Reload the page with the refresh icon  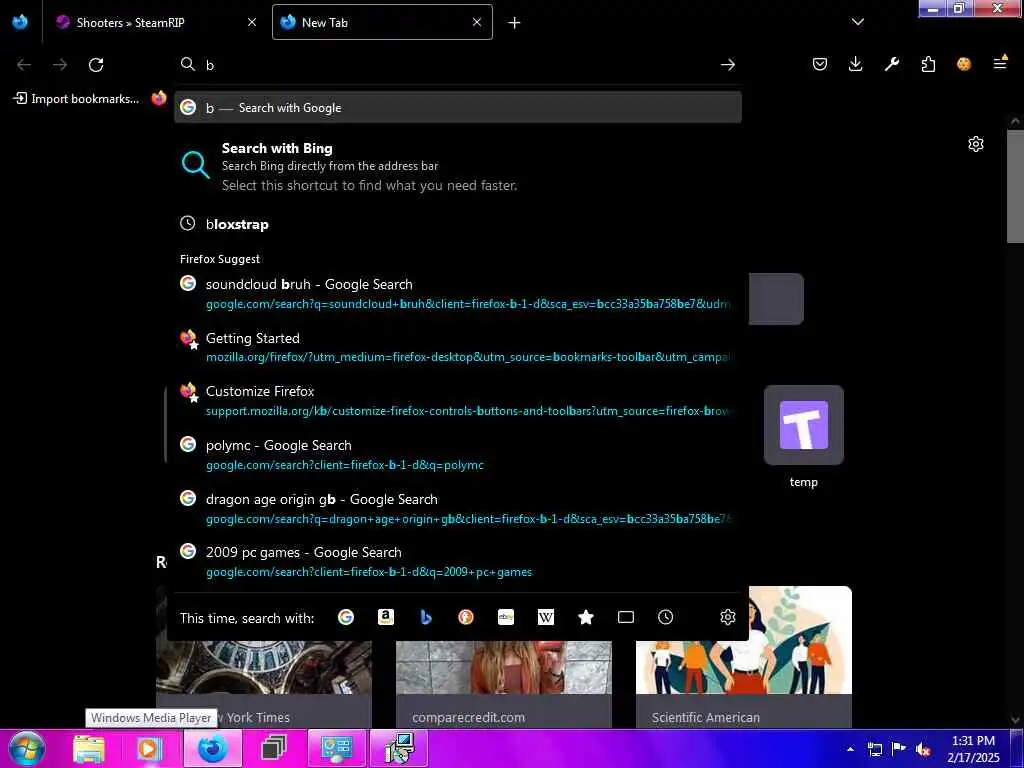(96, 65)
